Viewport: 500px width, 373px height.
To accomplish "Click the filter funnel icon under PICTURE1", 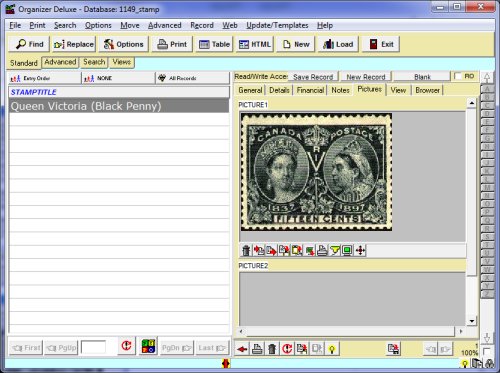I will 335,250.
